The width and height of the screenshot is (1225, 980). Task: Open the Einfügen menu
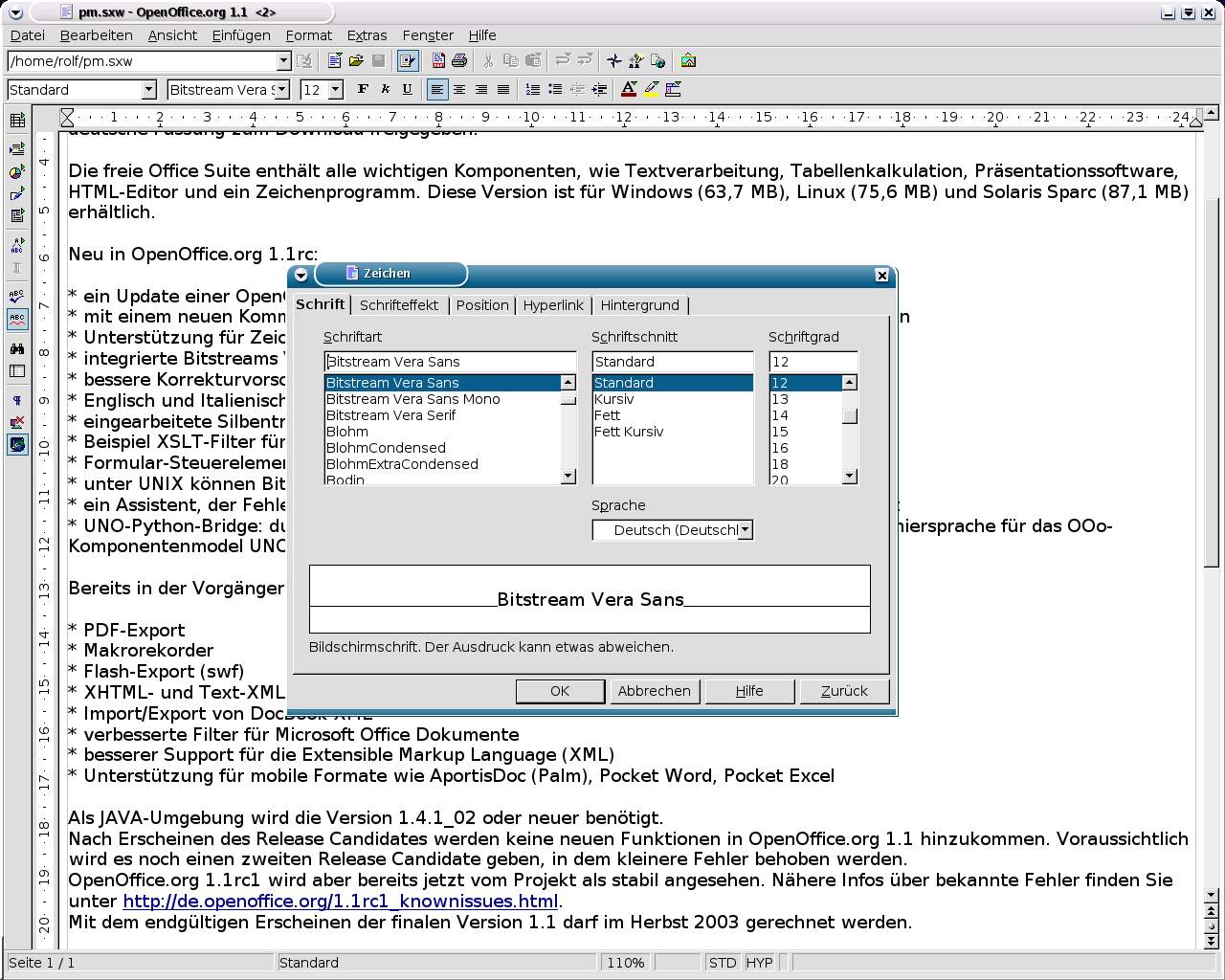click(x=241, y=35)
